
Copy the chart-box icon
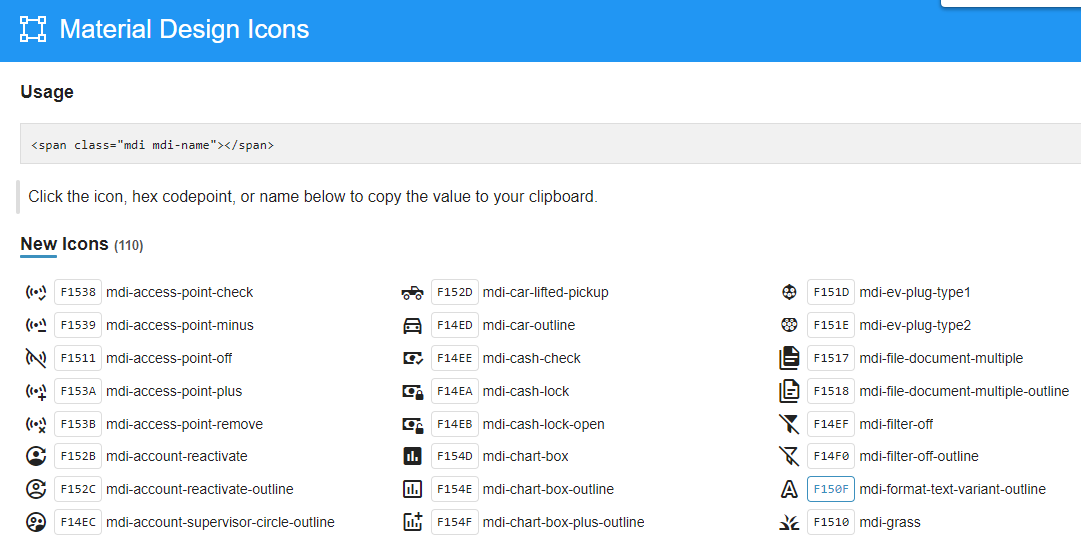point(412,456)
